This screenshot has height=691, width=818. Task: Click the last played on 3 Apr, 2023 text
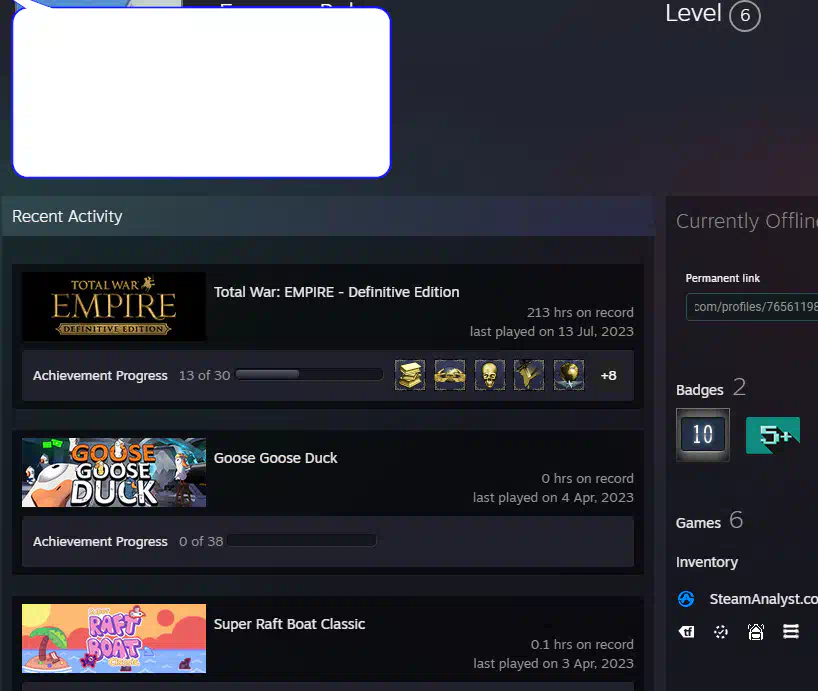click(554, 663)
